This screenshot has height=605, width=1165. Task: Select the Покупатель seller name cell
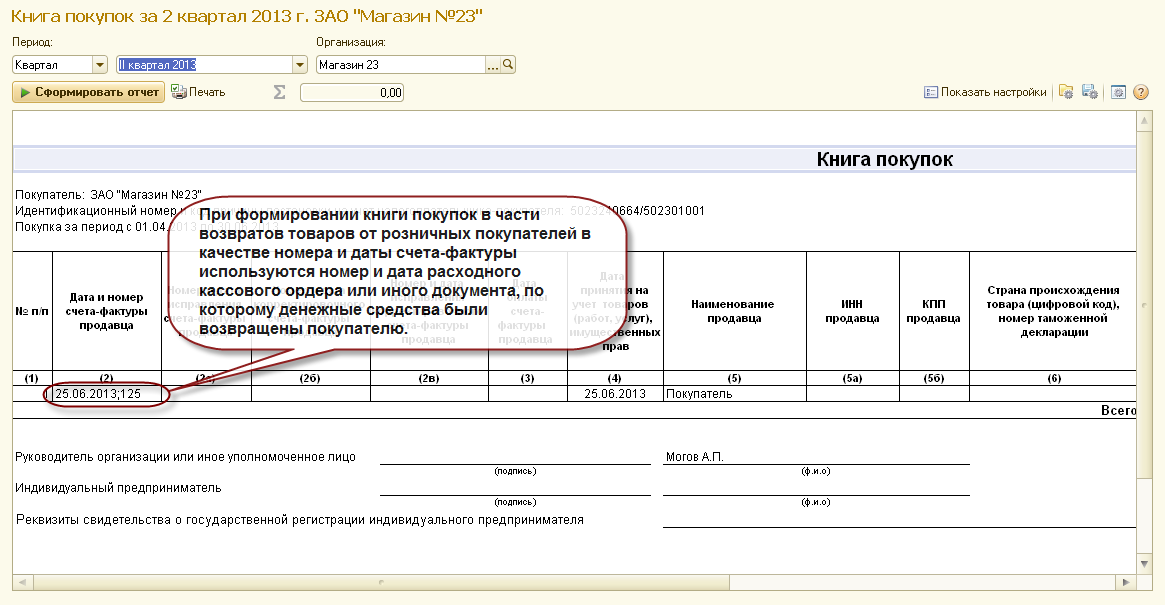(x=734, y=394)
